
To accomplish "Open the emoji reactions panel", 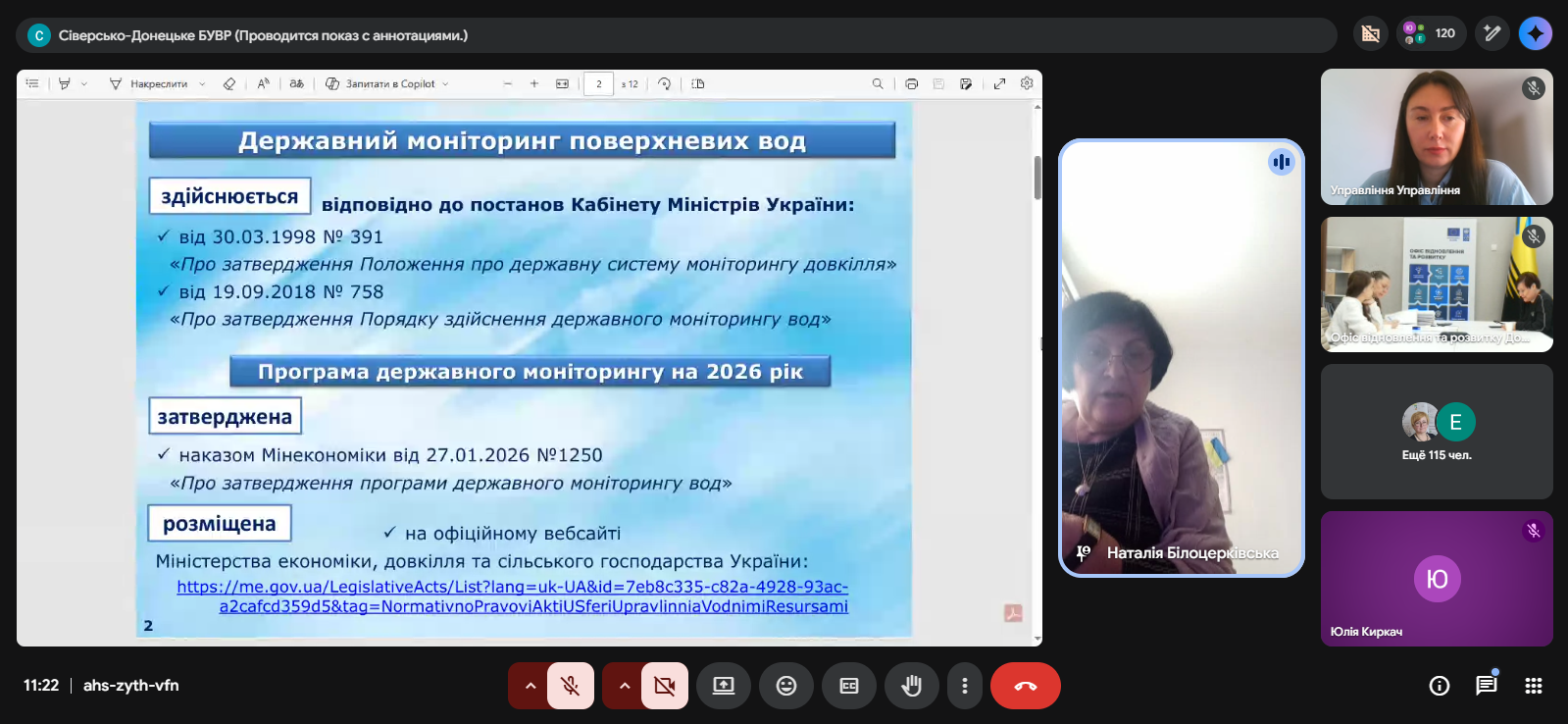I will (786, 686).
